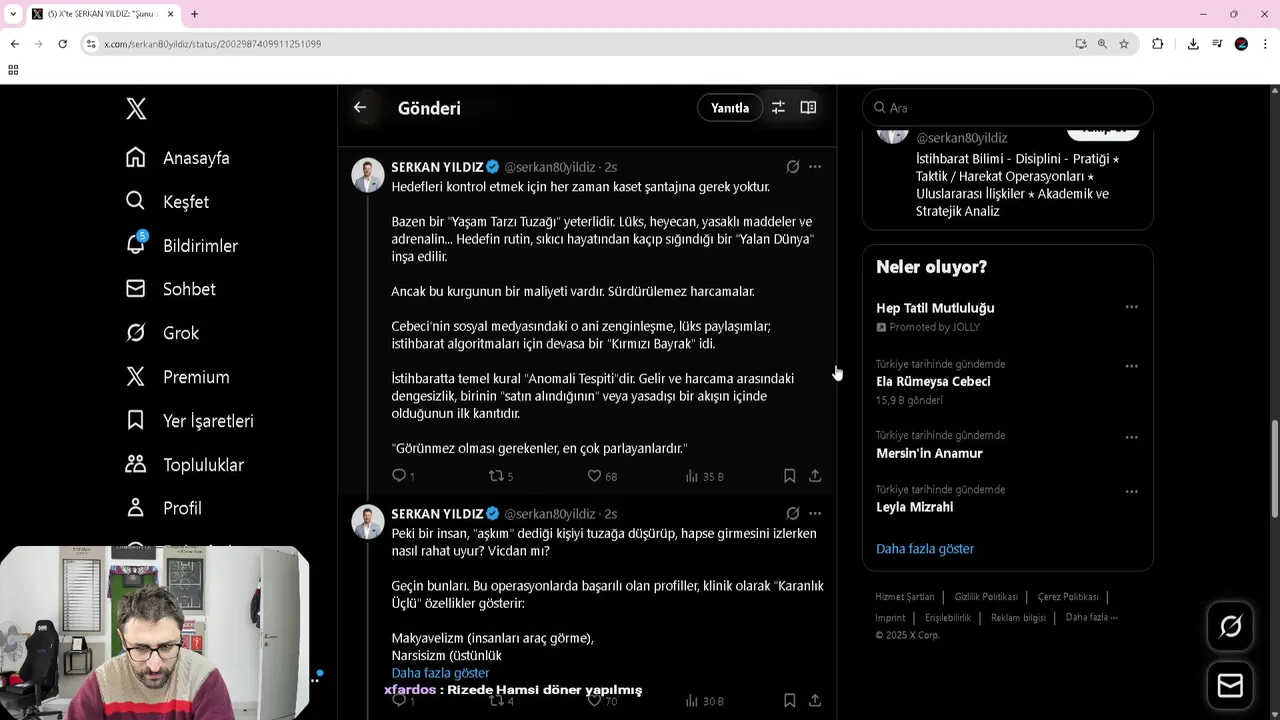Open reader view book icon
The image size is (1280, 720).
point(808,107)
